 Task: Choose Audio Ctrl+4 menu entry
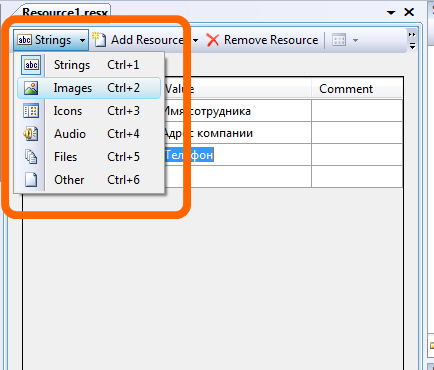(89, 134)
